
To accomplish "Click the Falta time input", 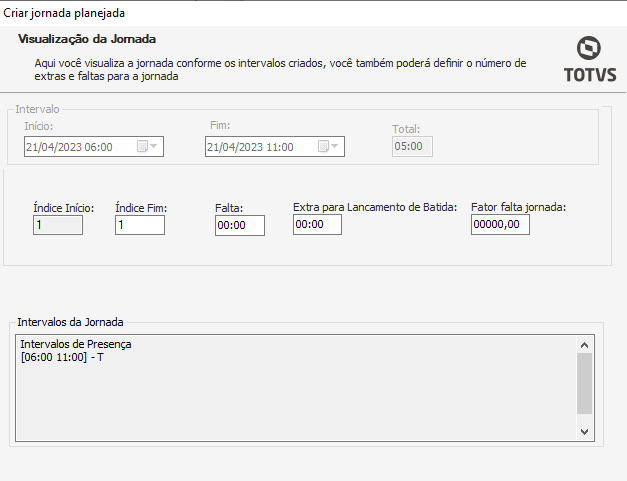I will 239,226.
